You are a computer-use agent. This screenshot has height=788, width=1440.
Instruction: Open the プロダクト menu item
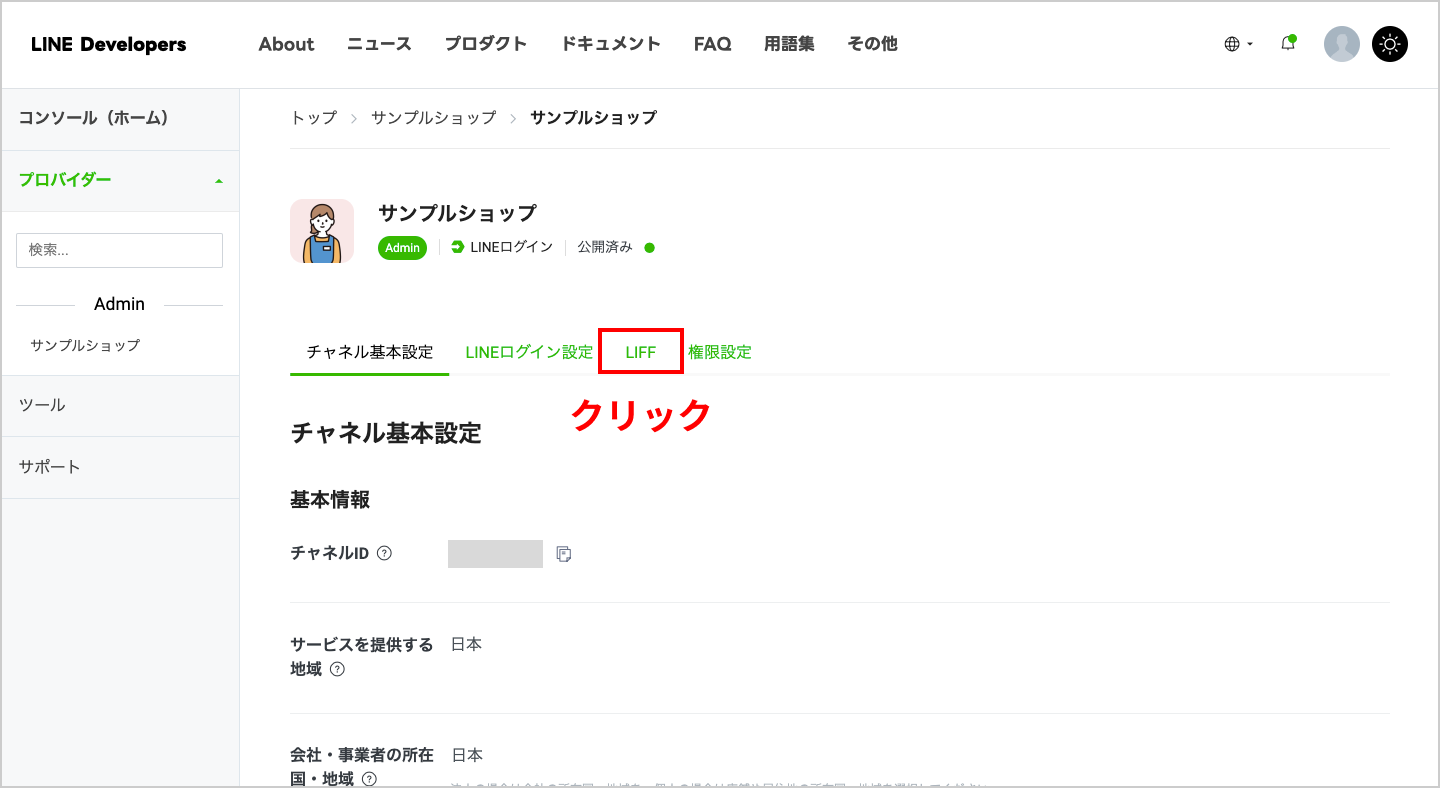486,44
